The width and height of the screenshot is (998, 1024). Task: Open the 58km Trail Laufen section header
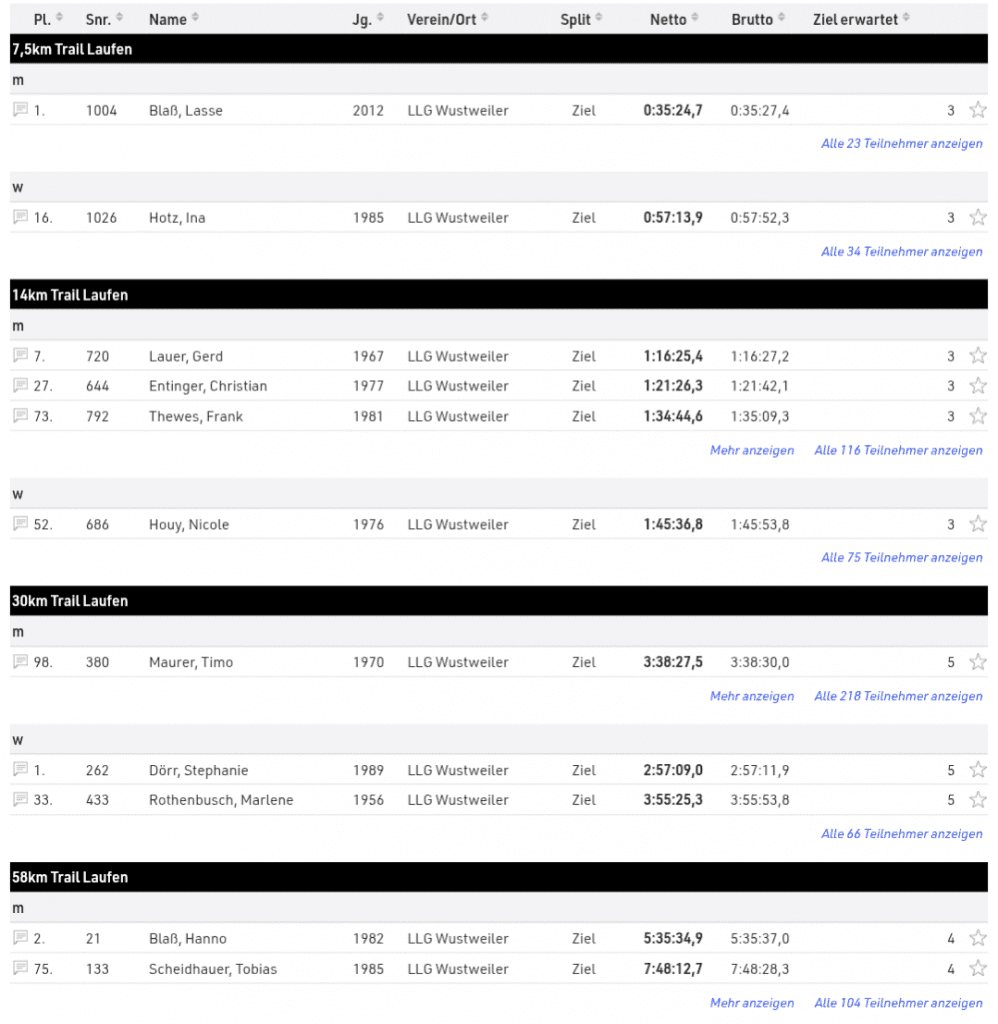[x=70, y=877]
